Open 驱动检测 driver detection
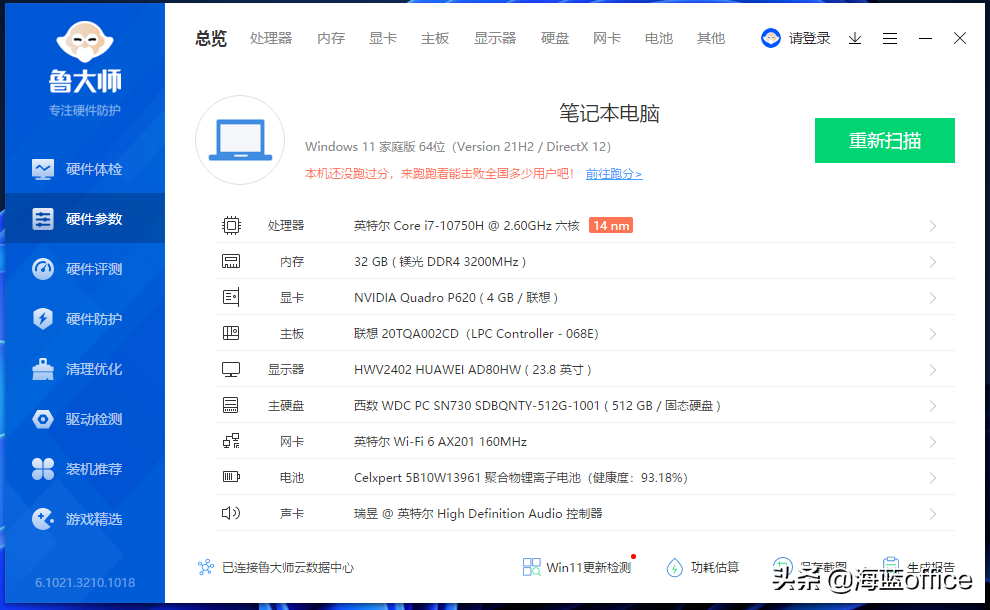990x610 pixels. coord(85,419)
